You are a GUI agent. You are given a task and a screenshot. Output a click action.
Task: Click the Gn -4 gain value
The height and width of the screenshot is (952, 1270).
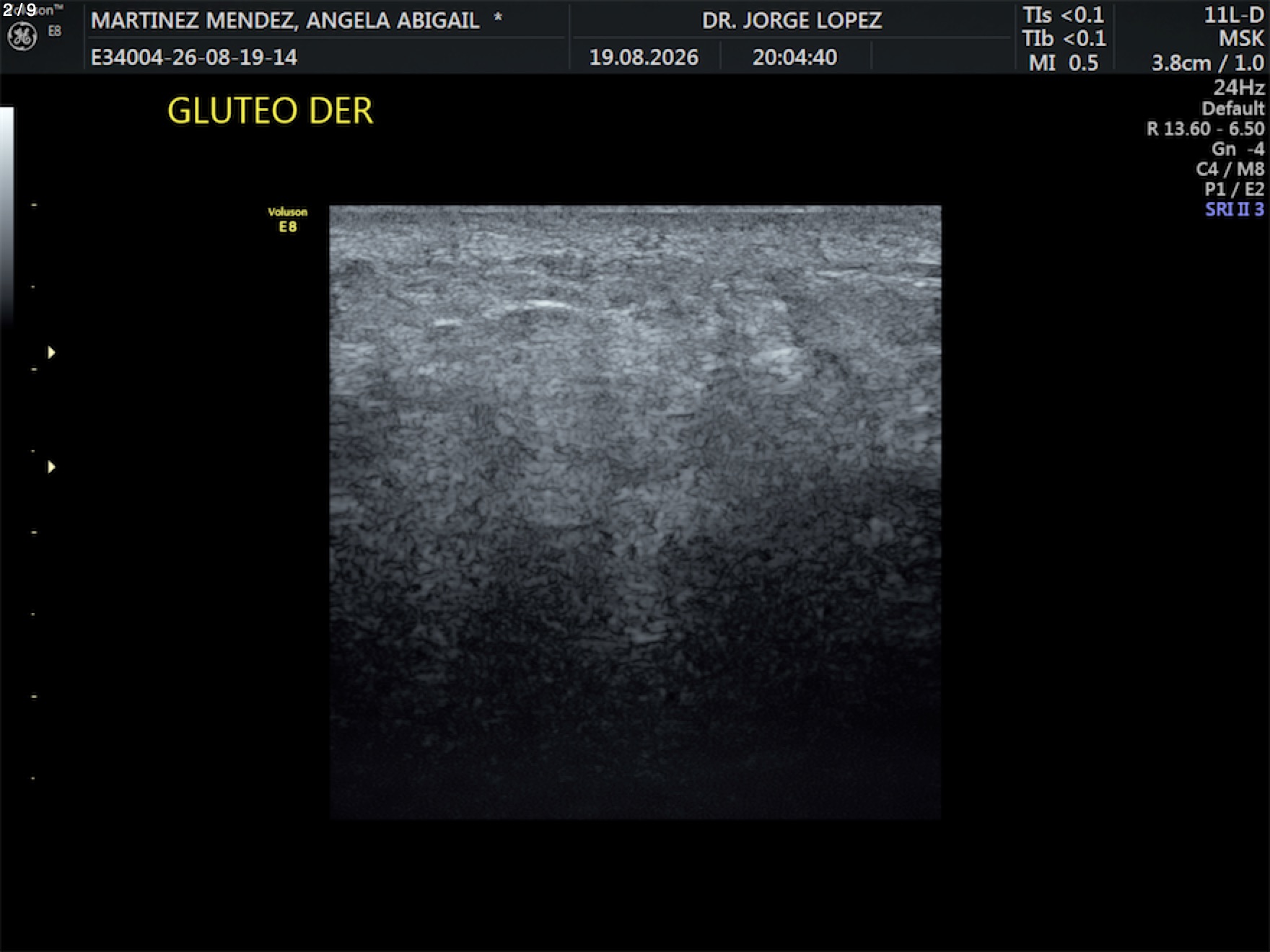[1238, 149]
